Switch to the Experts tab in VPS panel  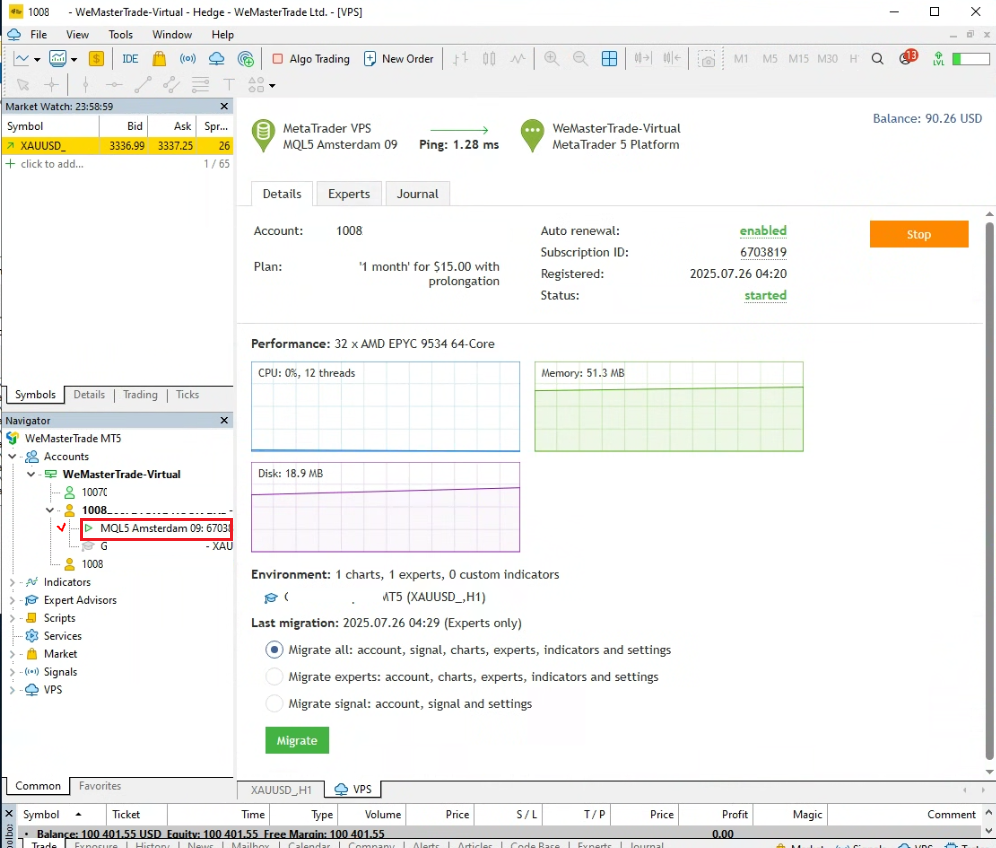pos(349,194)
